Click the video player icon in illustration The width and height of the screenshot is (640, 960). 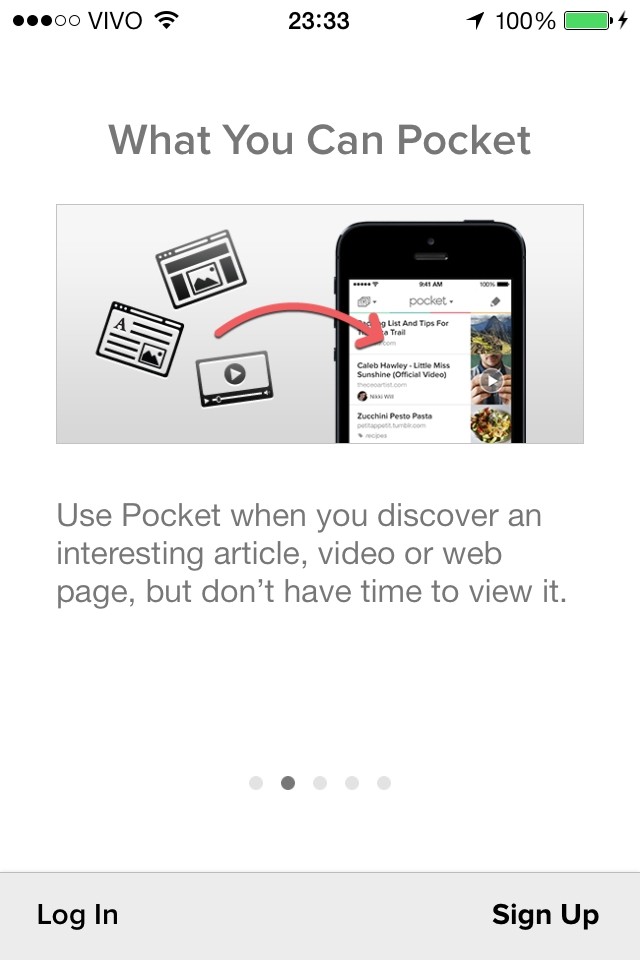point(235,378)
